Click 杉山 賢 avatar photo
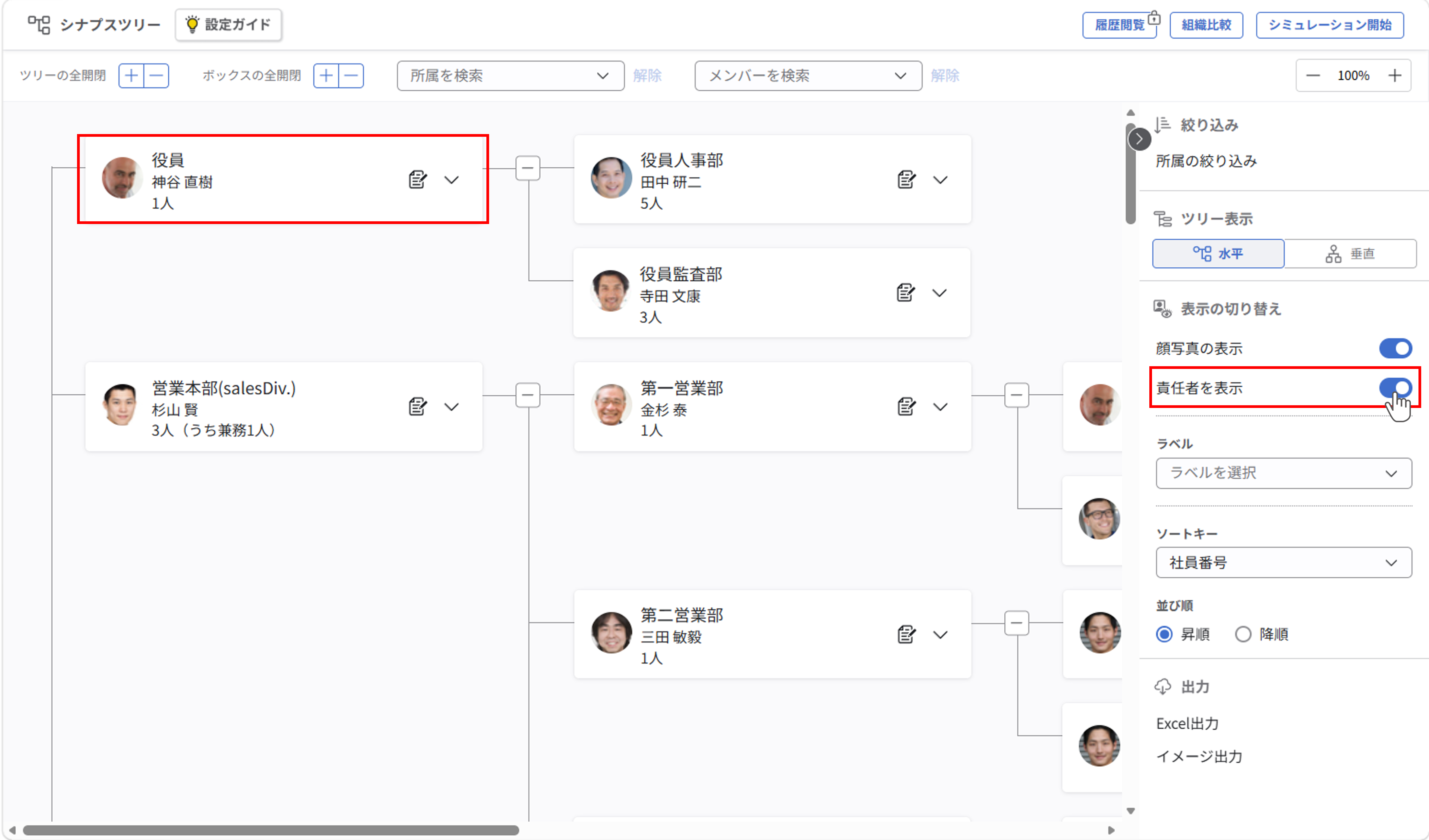Viewport: 1429px width, 840px height. coord(121,405)
